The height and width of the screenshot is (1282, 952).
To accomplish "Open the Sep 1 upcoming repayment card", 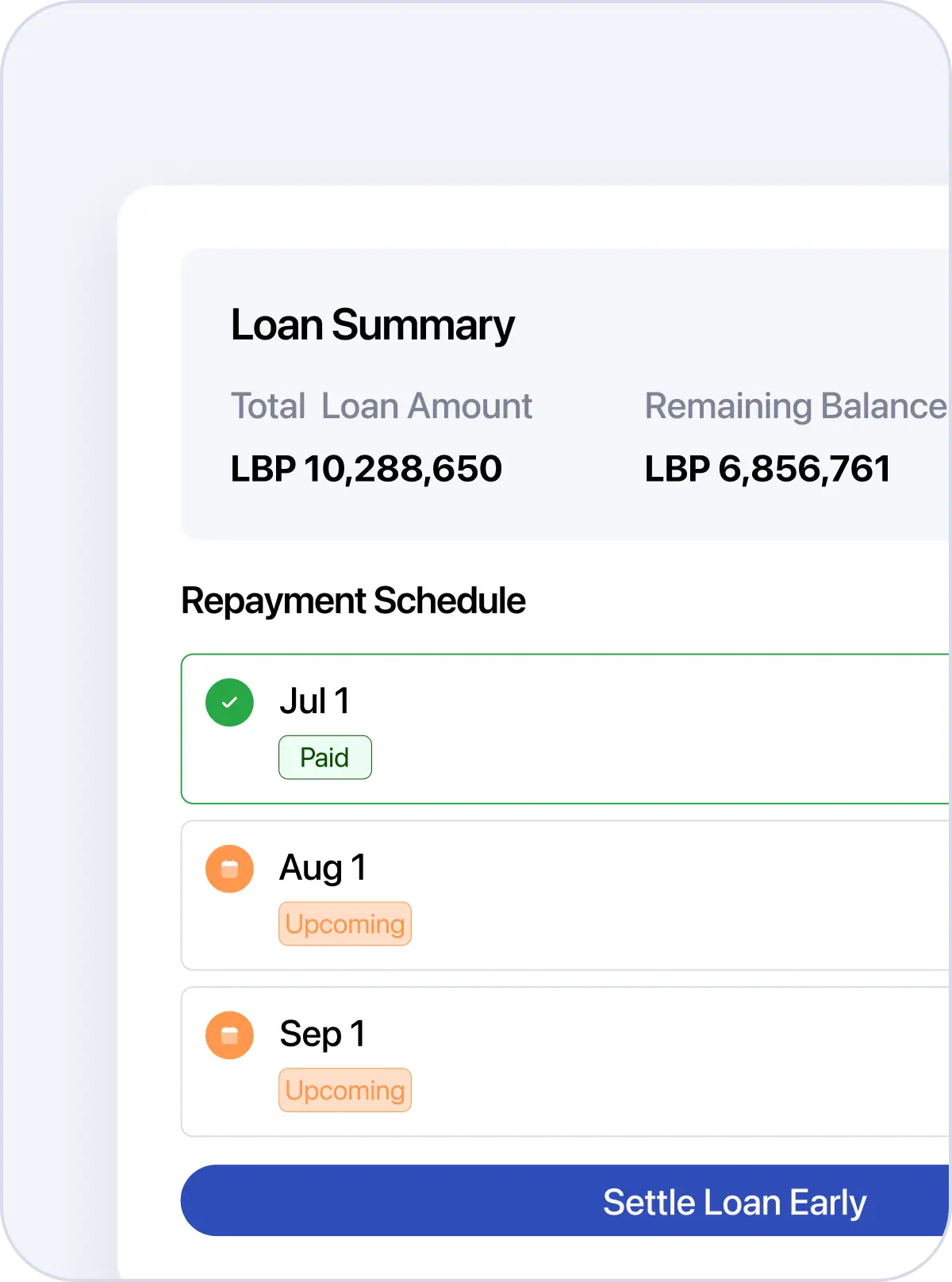I will click(635, 1062).
